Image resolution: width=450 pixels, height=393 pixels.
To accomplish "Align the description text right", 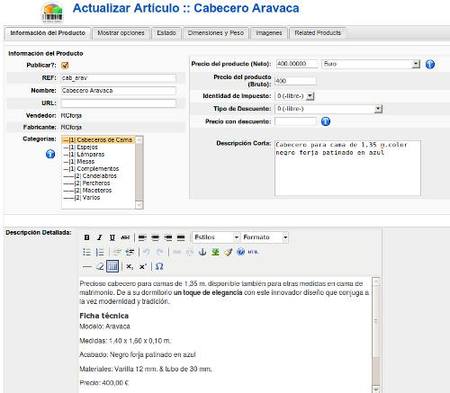I will pyautogui.click(x=168, y=238).
